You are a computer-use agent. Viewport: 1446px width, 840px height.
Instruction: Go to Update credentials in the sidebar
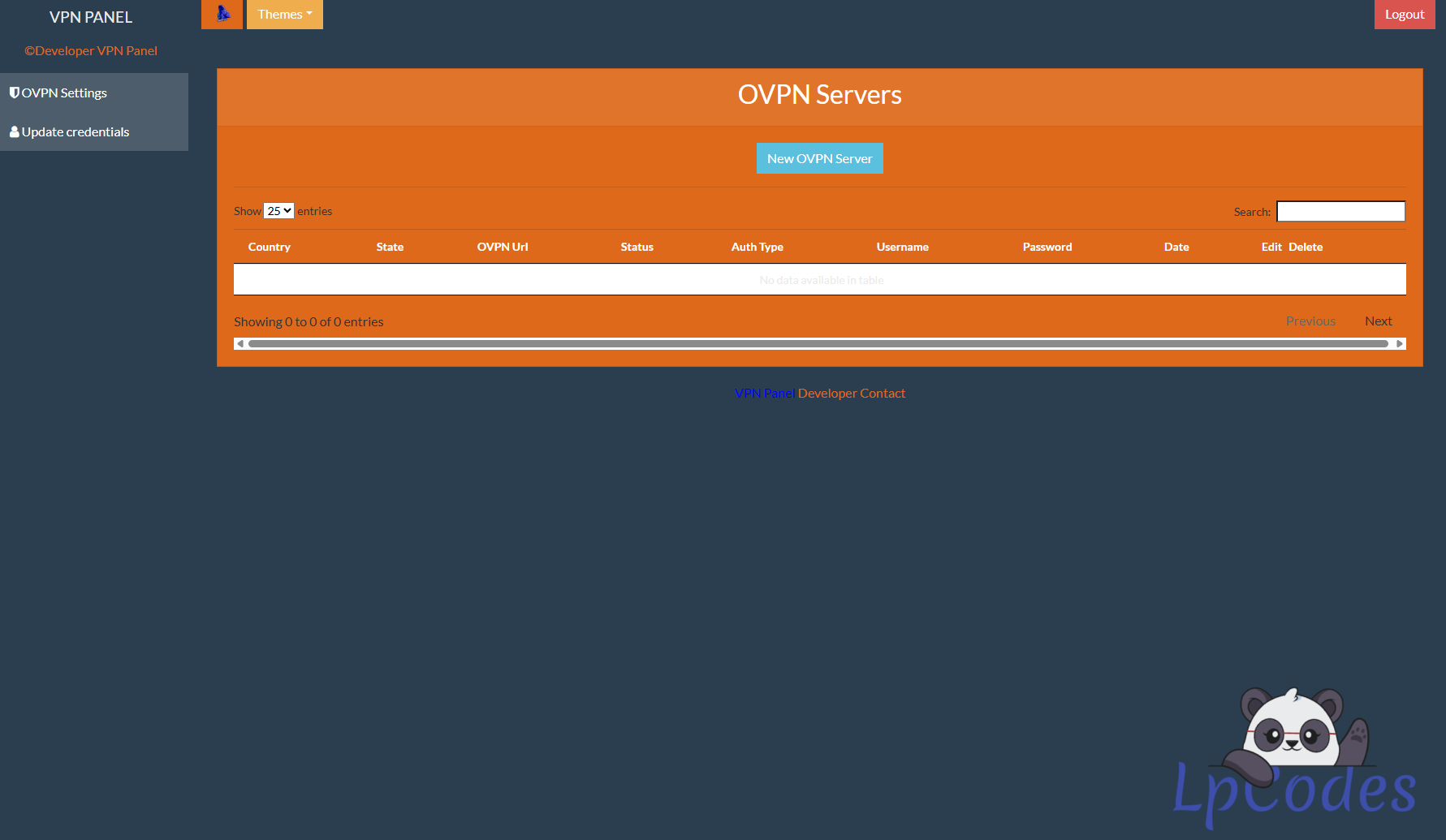click(75, 132)
